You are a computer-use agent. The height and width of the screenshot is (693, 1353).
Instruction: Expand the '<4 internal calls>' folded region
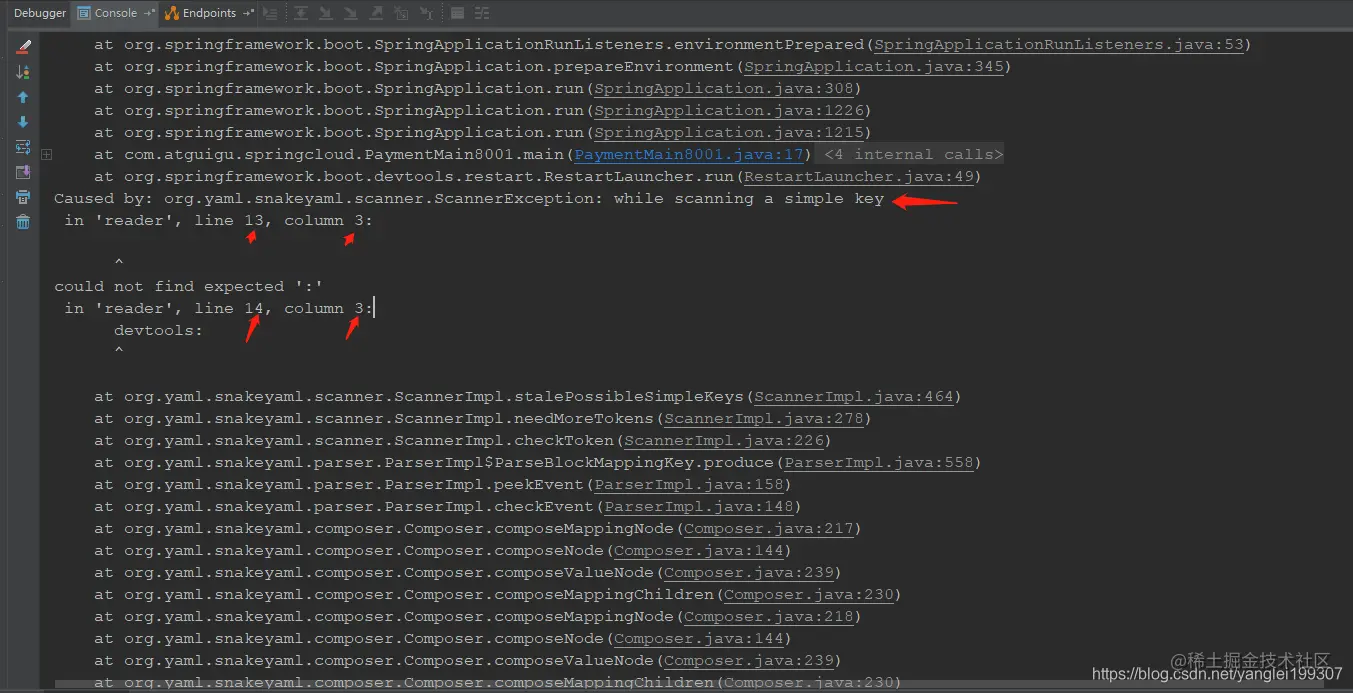tap(913, 155)
